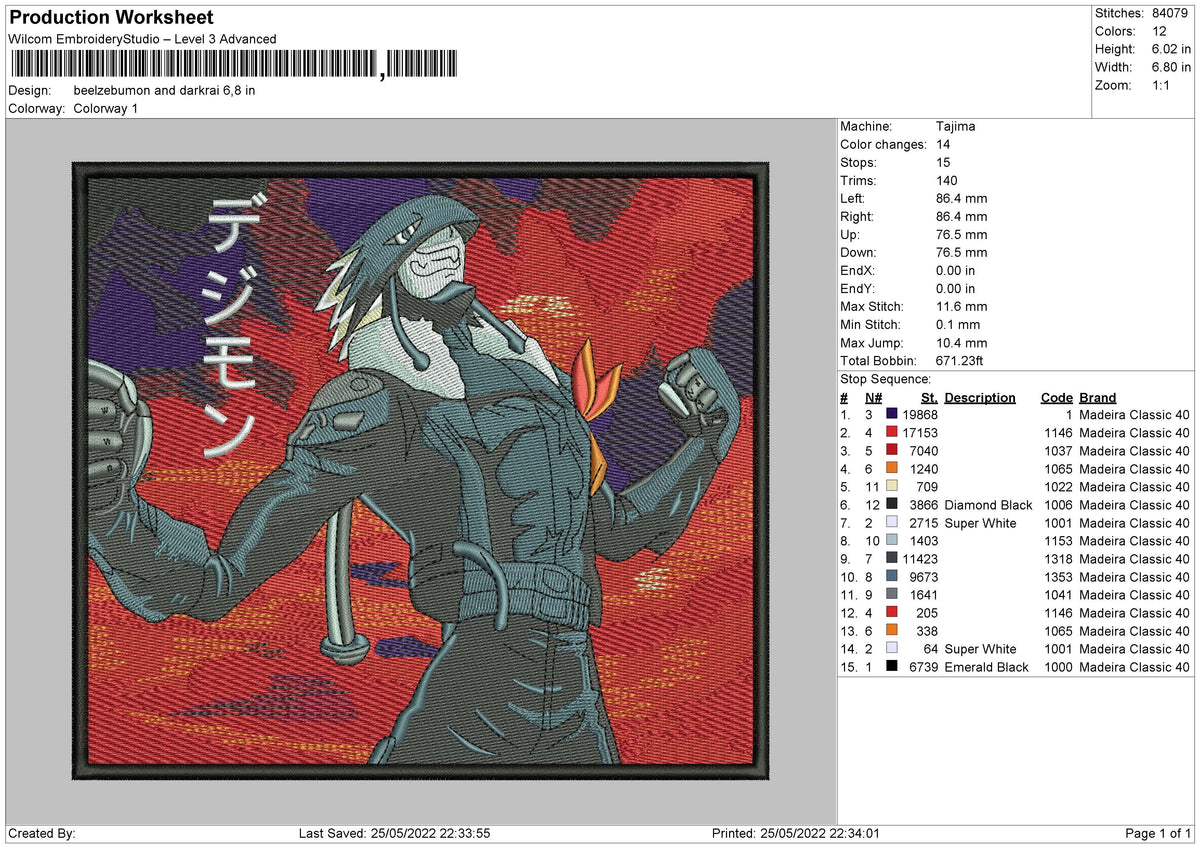Click the Description column header
Screen dimensions: 1200x848
tap(980, 398)
